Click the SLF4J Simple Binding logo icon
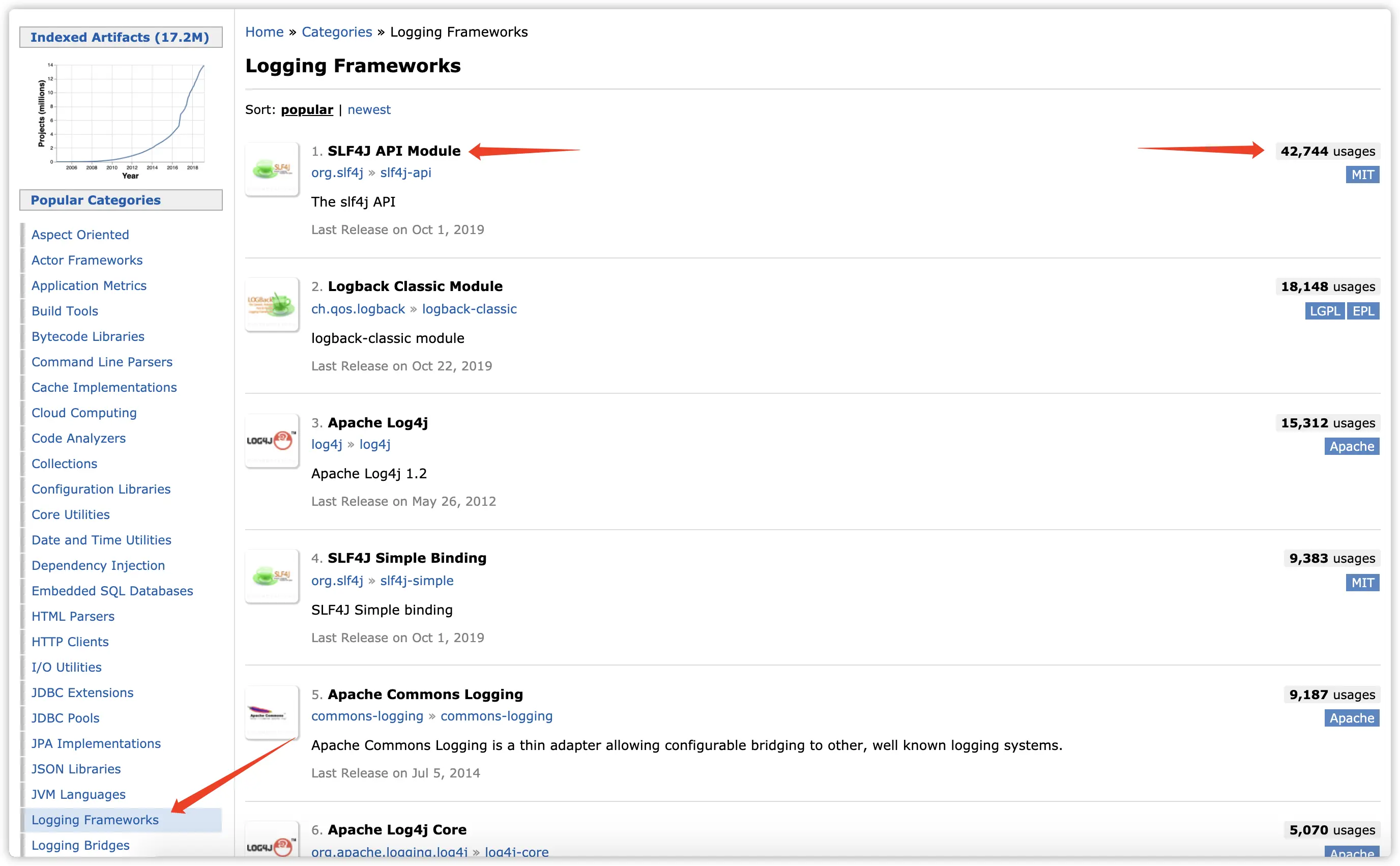The width and height of the screenshot is (1400, 866). pyautogui.click(x=272, y=575)
